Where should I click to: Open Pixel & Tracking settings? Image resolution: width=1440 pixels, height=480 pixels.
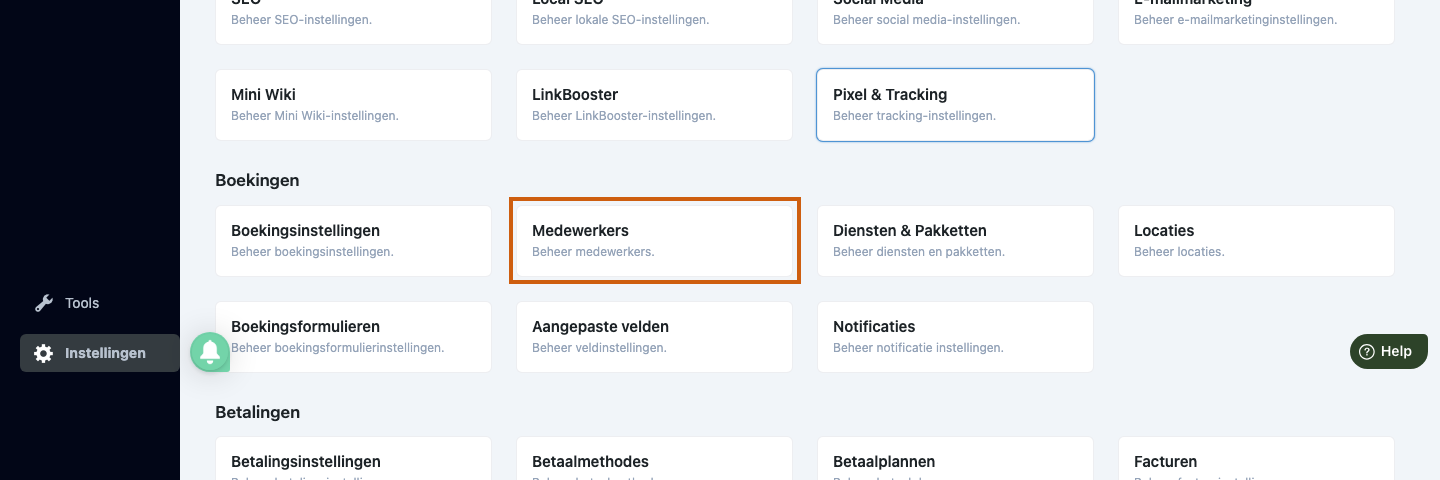click(x=955, y=105)
